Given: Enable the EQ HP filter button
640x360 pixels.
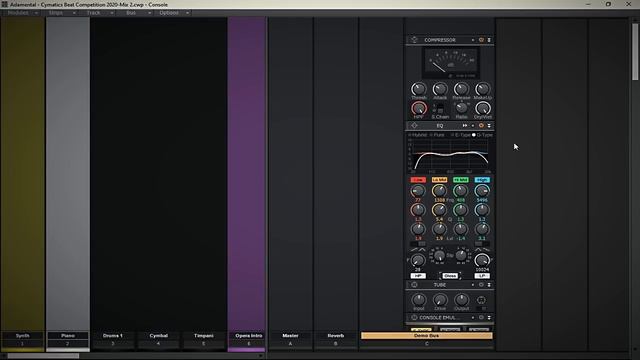Looking at the screenshot, I should pos(418,276).
